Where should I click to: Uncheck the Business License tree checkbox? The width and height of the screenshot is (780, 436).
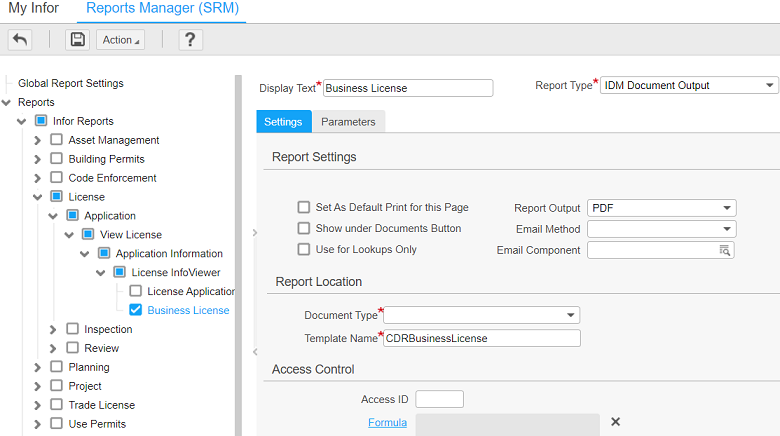[136, 310]
